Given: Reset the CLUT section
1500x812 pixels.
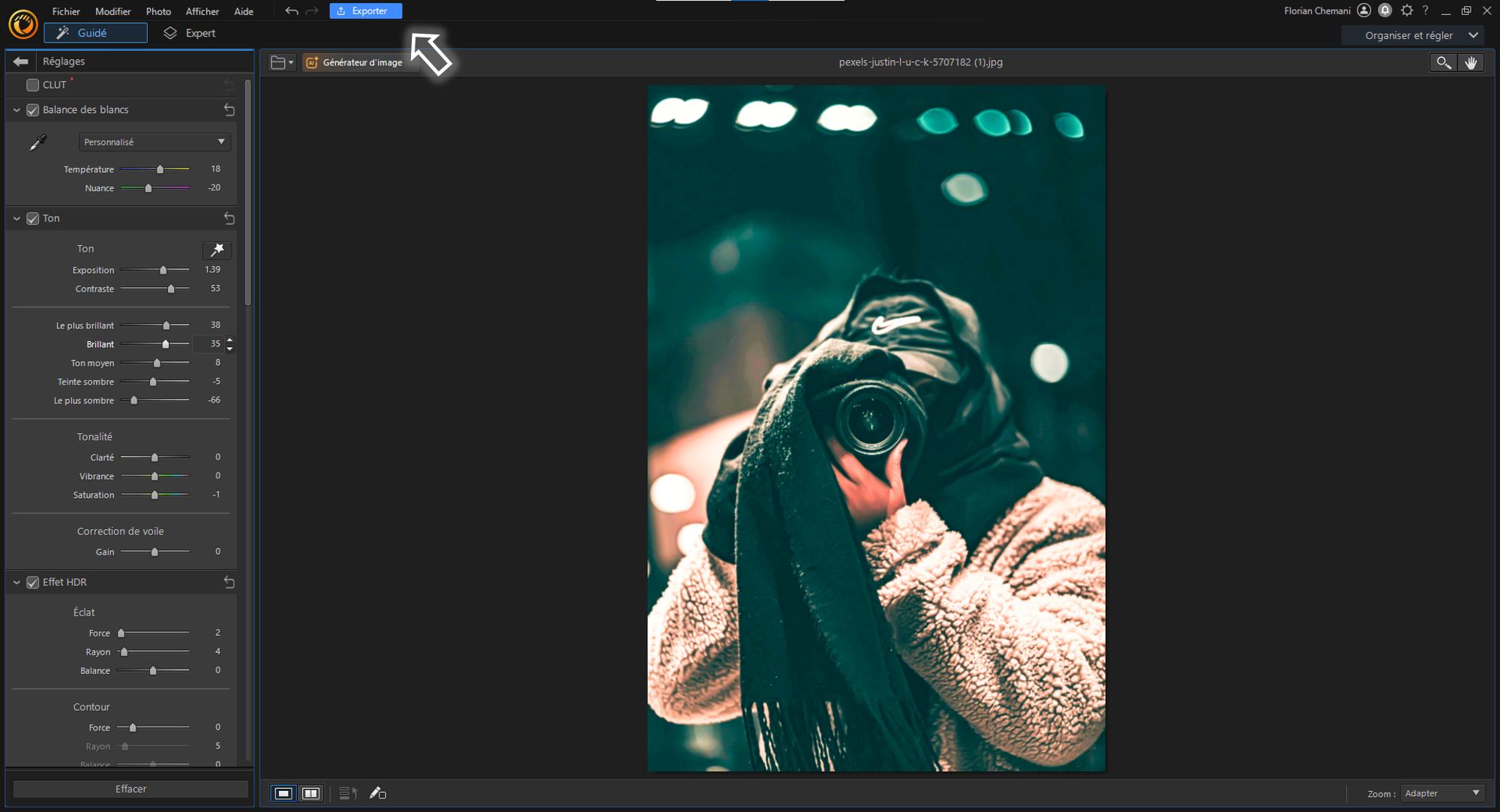Looking at the screenshot, I should 229,85.
